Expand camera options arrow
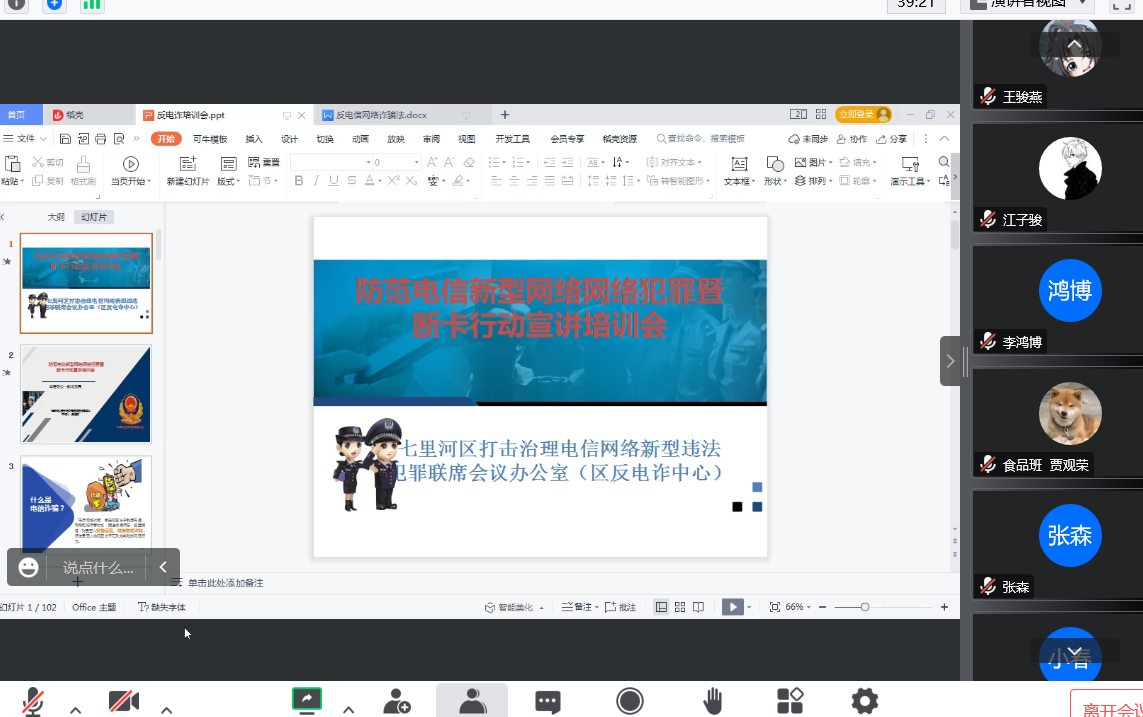Viewport: 1143px width, 717px height. [167, 709]
